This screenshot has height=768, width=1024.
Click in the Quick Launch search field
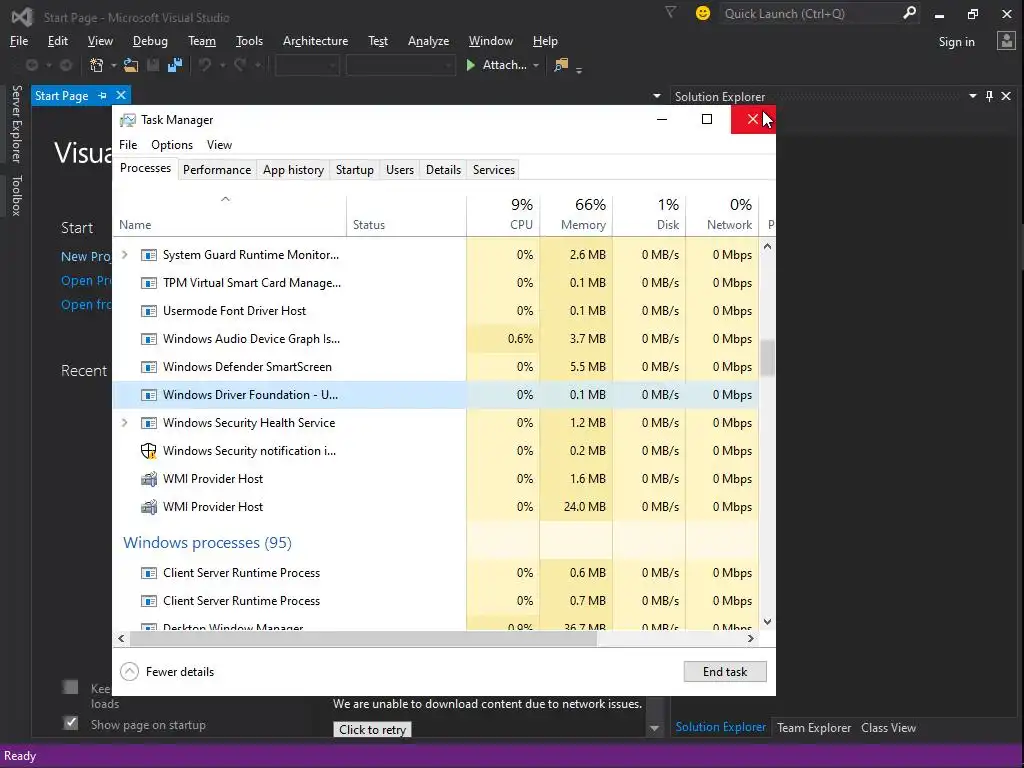coord(810,13)
